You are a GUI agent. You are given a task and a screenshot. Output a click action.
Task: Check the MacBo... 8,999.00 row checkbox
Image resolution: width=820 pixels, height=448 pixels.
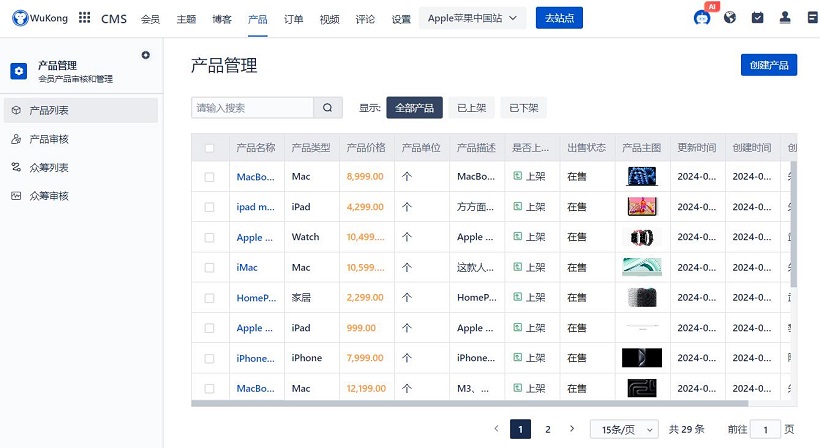click(x=209, y=177)
